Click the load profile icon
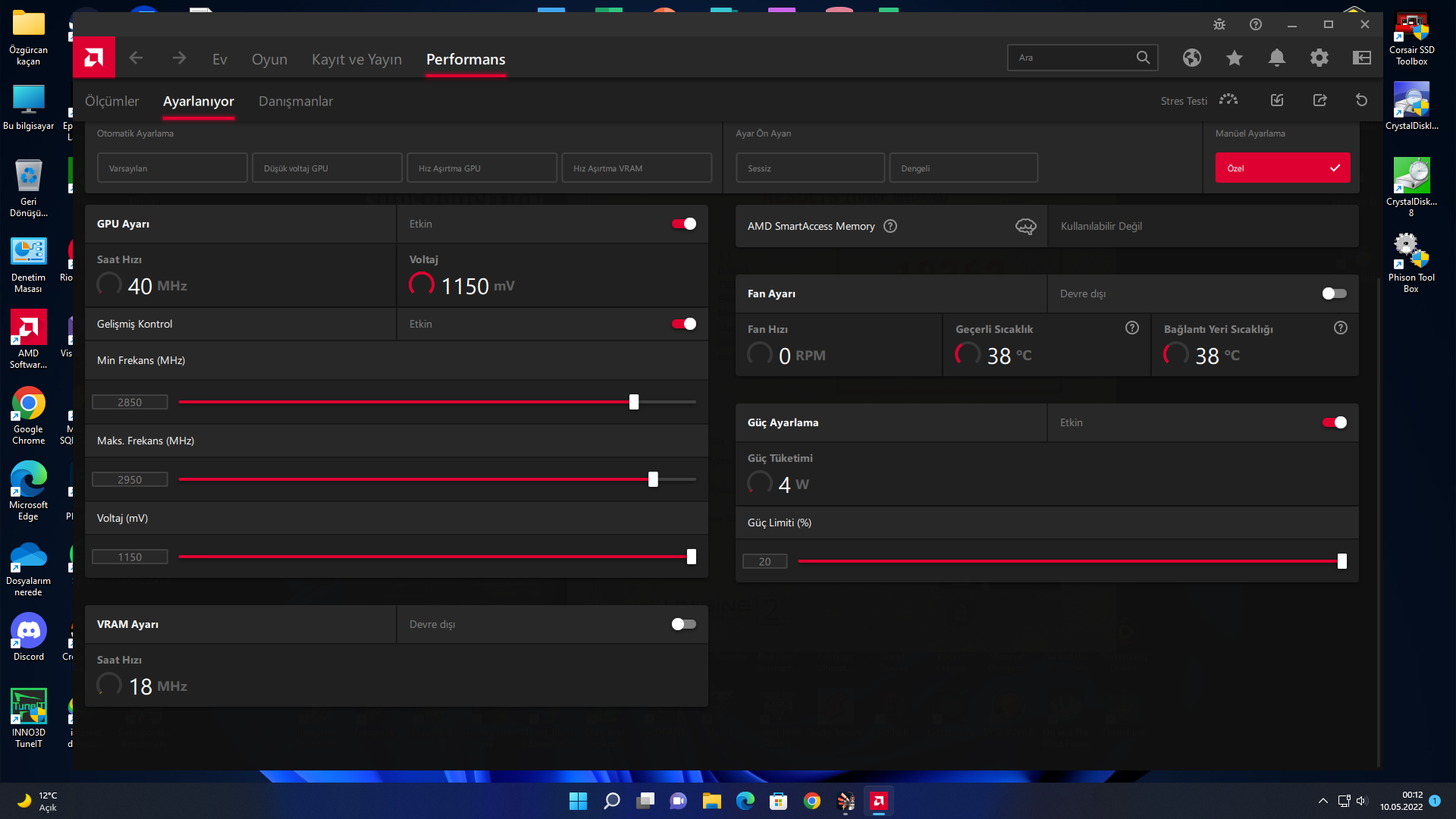1456x819 pixels. tap(1277, 100)
